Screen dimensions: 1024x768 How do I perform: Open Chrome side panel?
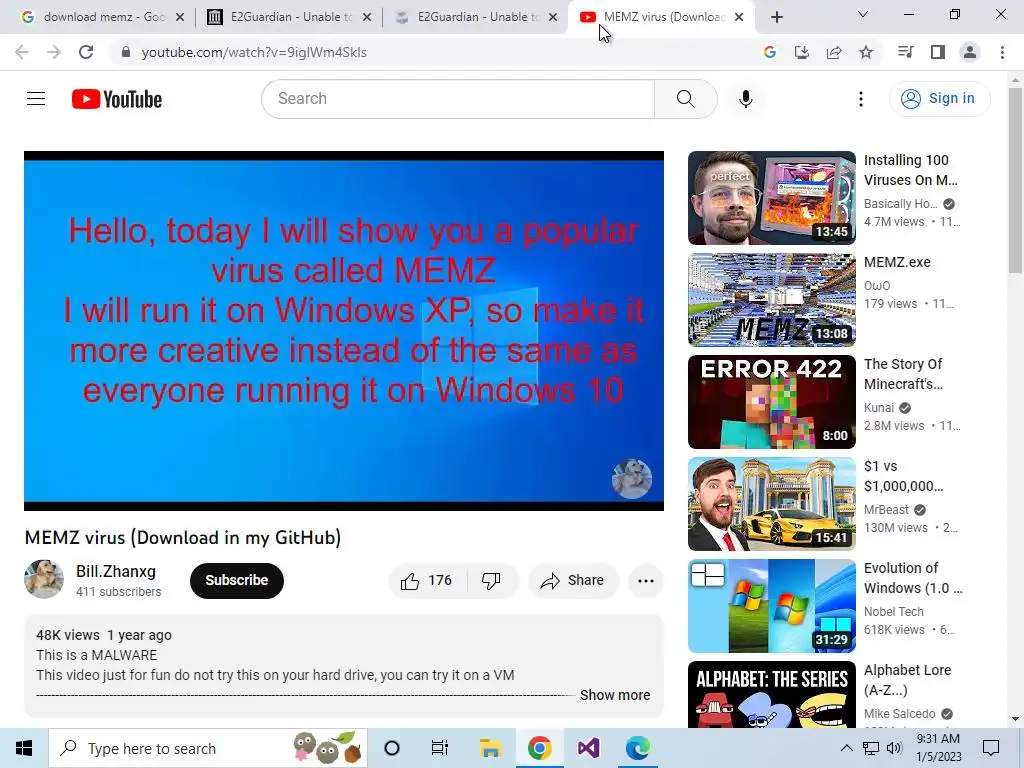point(938,52)
